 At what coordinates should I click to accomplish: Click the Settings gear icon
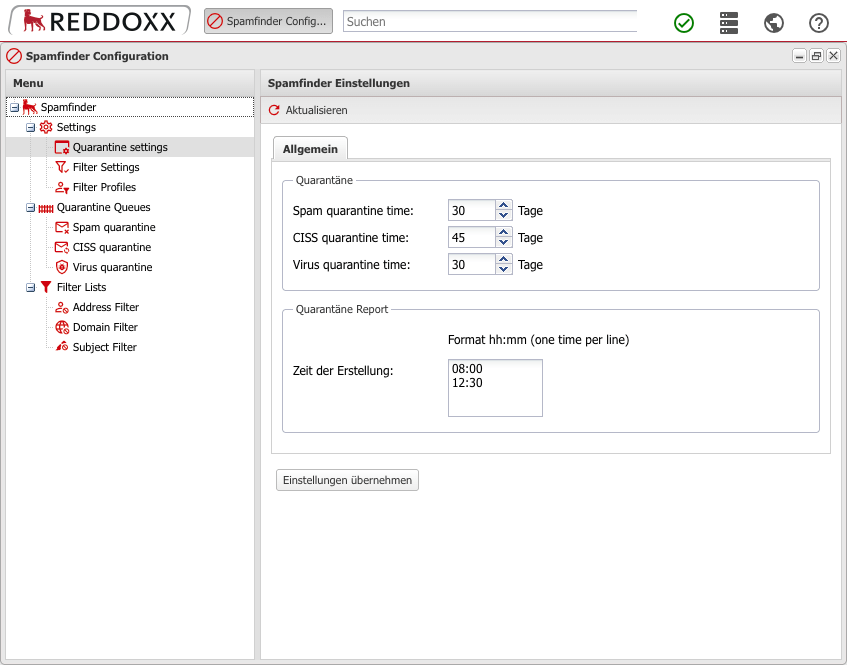coord(46,127)
